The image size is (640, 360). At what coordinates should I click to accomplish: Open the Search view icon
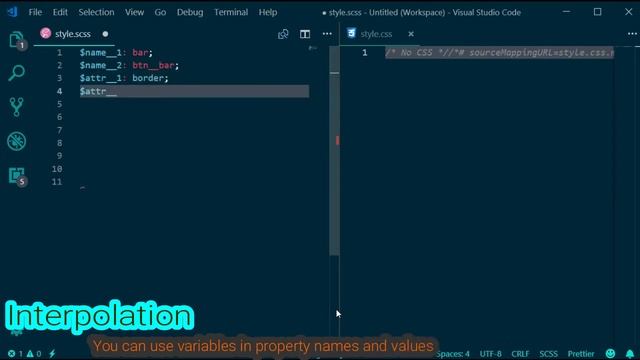pyautogui.click(x=16, y=73)
